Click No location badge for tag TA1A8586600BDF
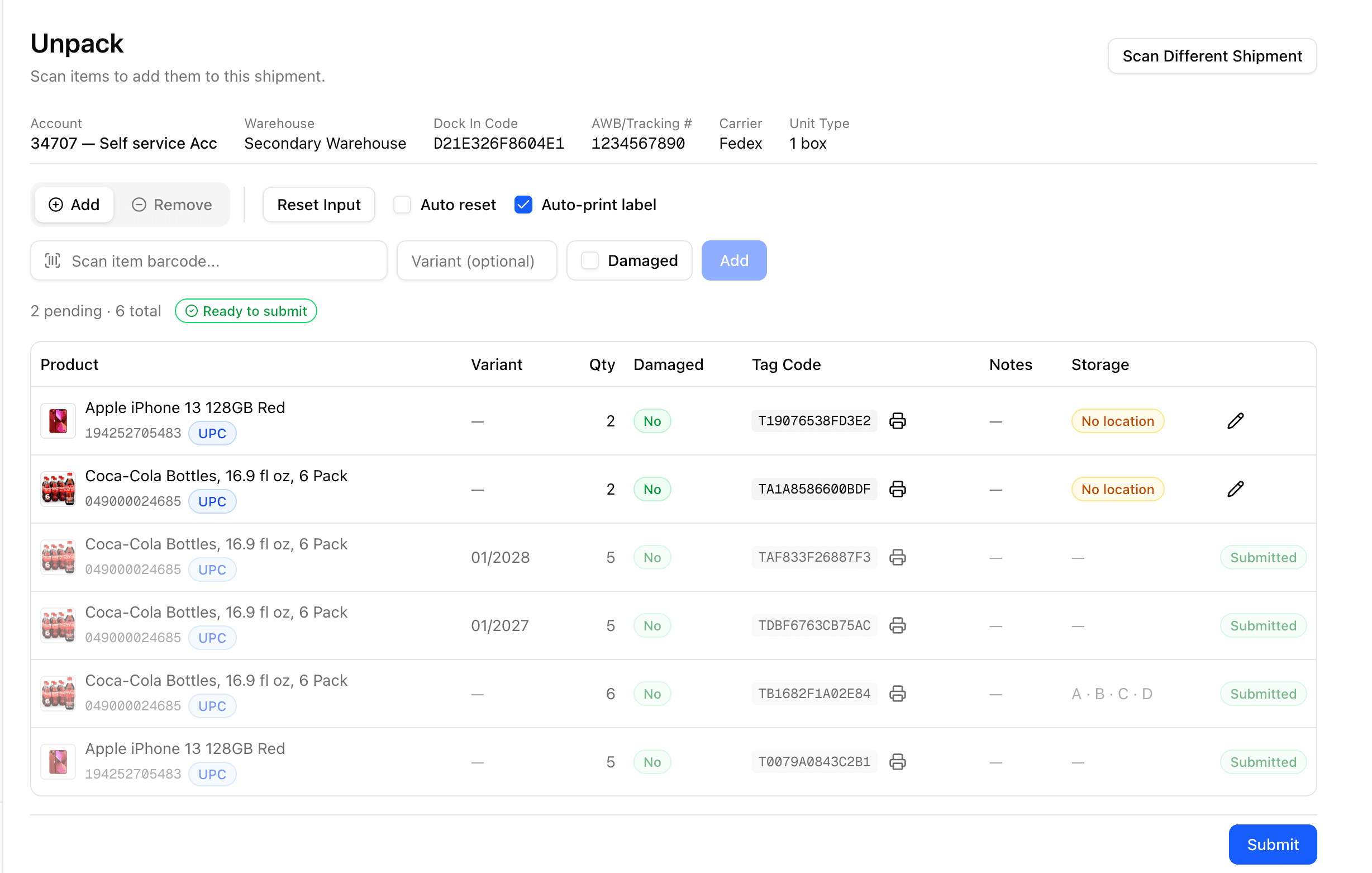Screen dimensions: 1372x873 (1117, 489)
